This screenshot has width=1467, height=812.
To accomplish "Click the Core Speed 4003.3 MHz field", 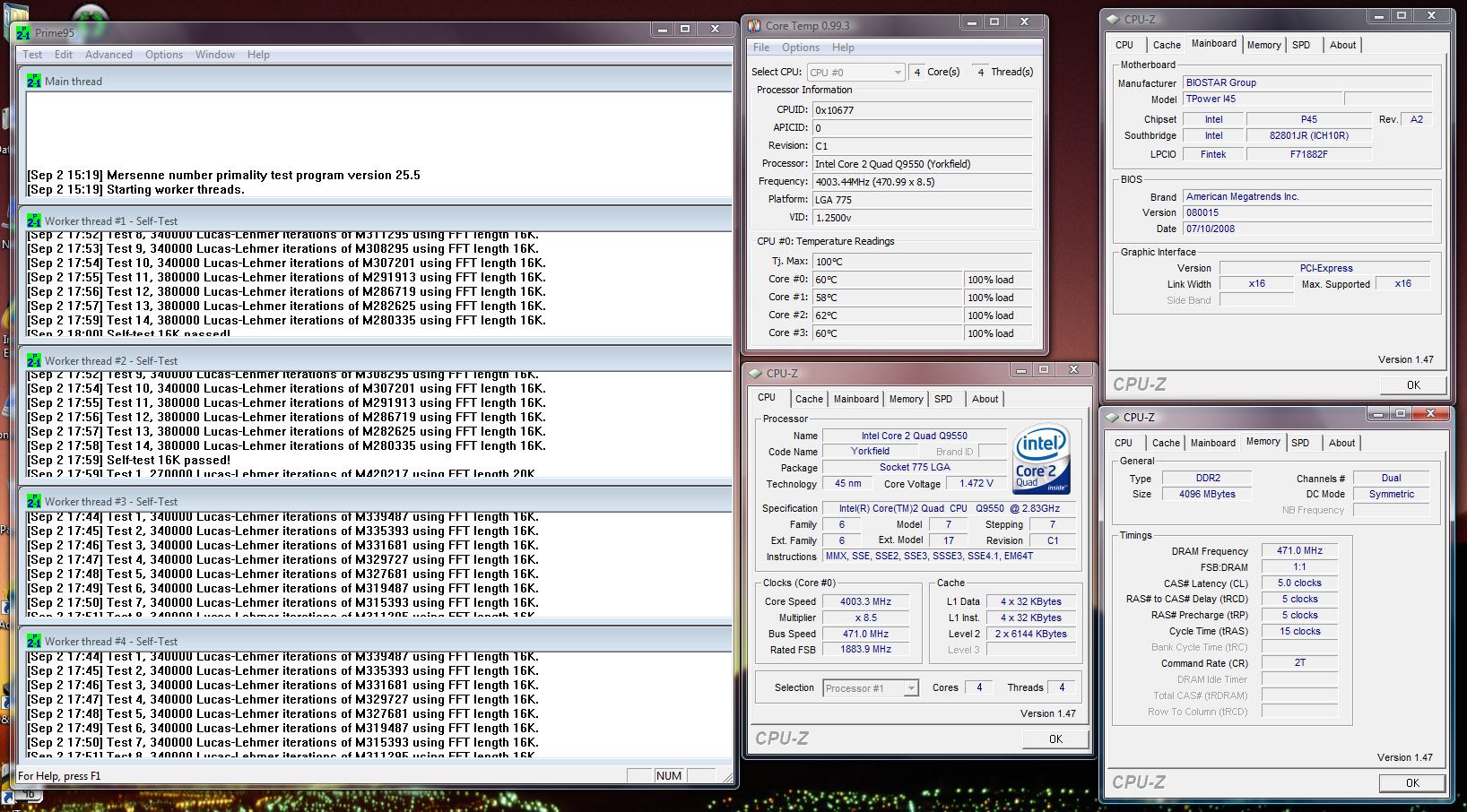I will [865, 601].
